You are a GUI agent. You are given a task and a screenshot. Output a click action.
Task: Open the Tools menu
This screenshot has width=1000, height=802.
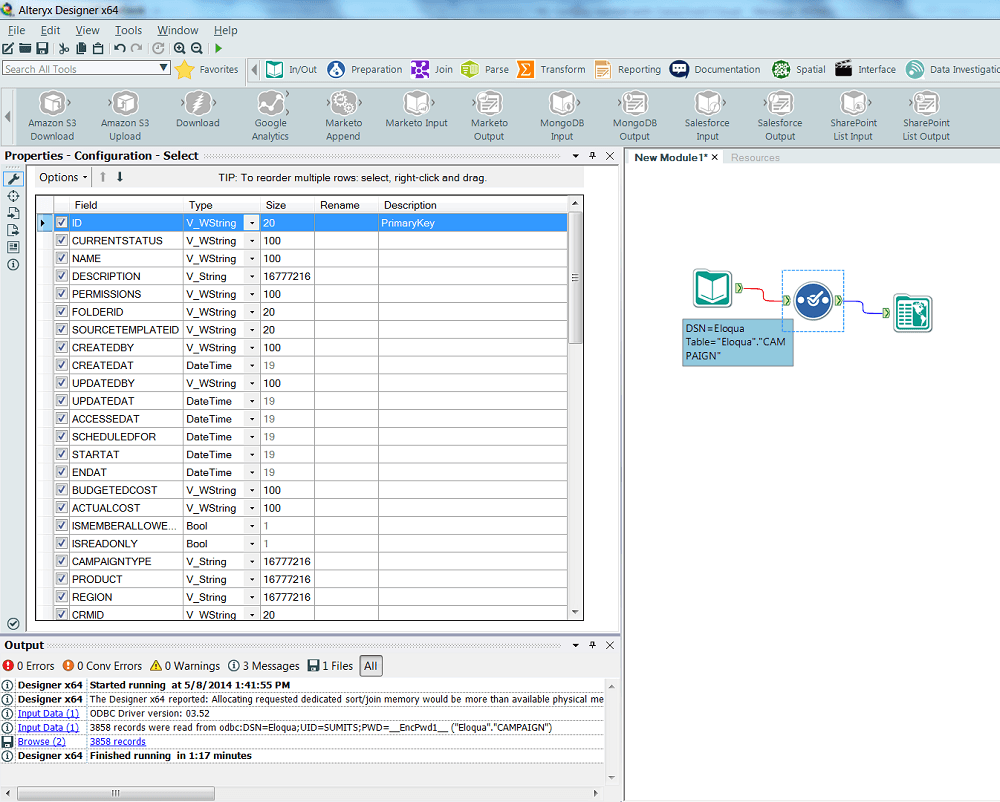click(x=128, y=30)
